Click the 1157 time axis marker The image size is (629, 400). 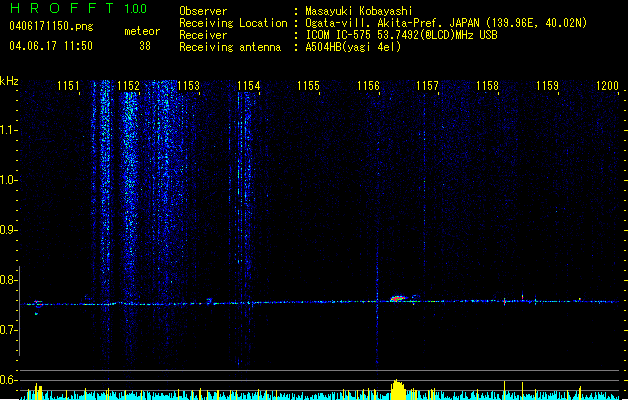tap(427, 86)
